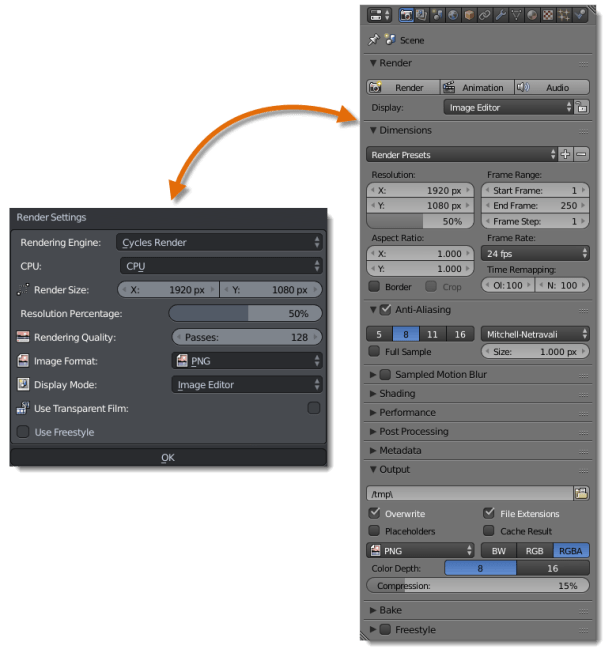Browse output folder with the file icon

tap(581, 493)
